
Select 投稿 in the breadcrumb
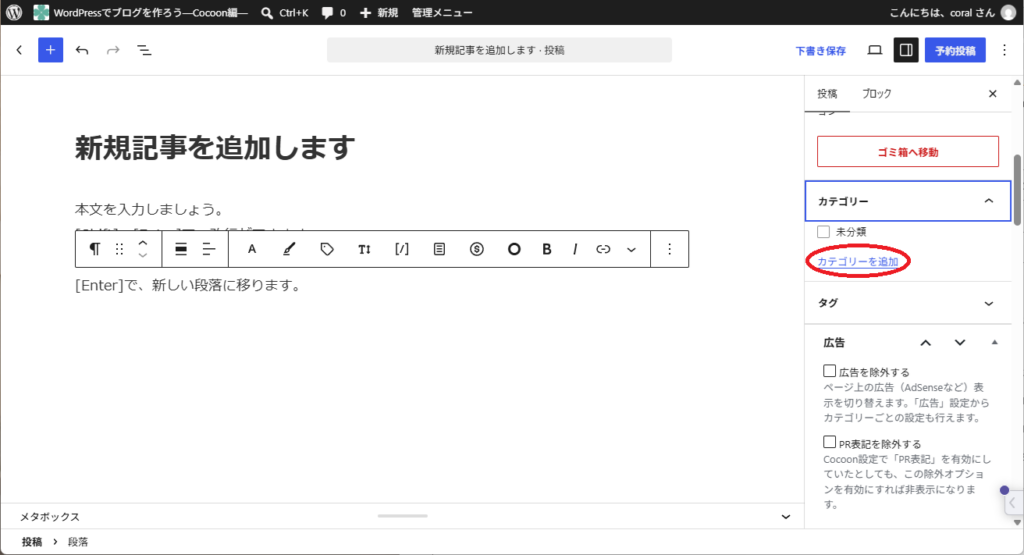[31, 542]
